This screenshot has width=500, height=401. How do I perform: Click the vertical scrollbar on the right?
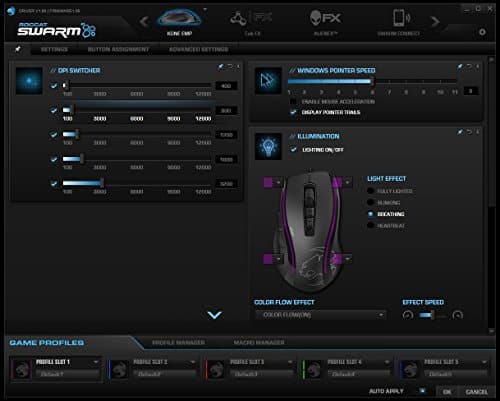(x=491, y=133)
